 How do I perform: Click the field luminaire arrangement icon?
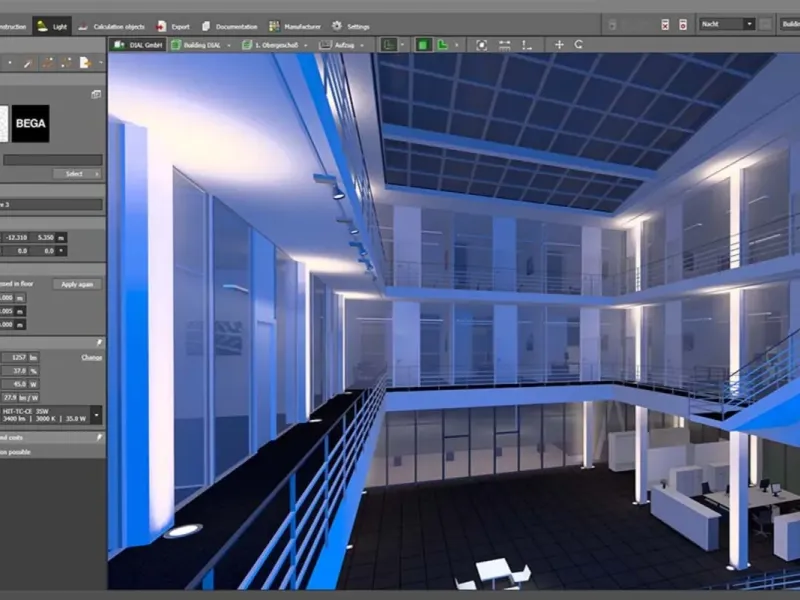coord(66,63)
